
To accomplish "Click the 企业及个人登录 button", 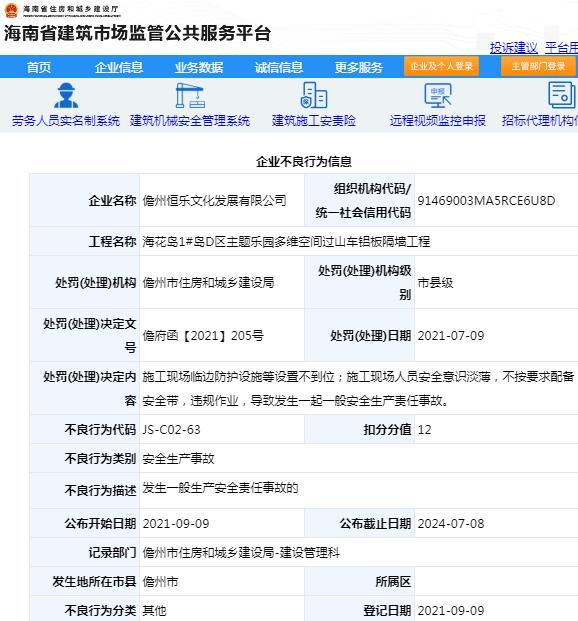I will coord(441,66).
